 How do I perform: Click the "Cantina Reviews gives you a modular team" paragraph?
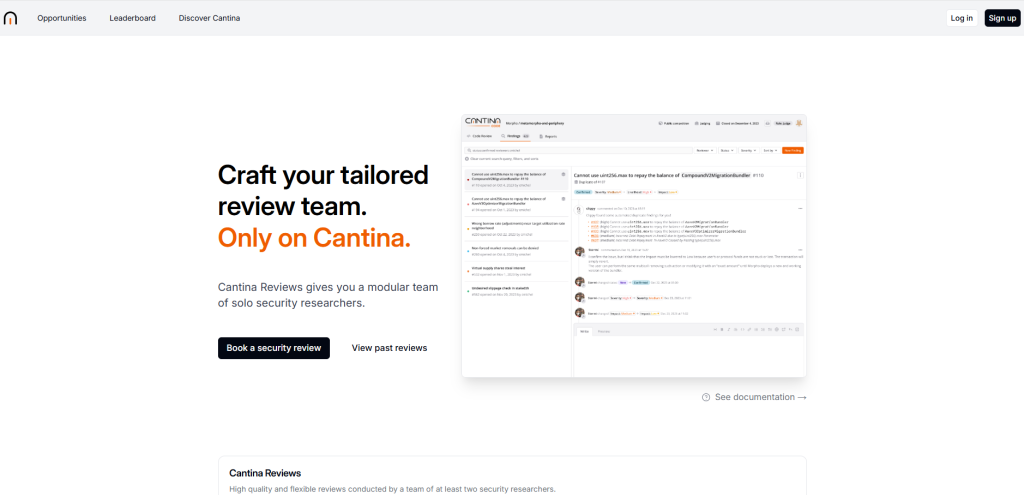pyautogui.click(x=328, y=295)
